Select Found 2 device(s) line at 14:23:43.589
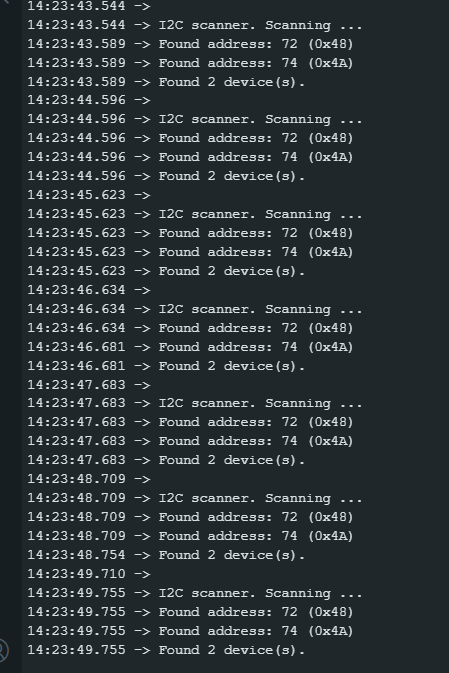The image size is (449, 673). (x=166, y=82)
